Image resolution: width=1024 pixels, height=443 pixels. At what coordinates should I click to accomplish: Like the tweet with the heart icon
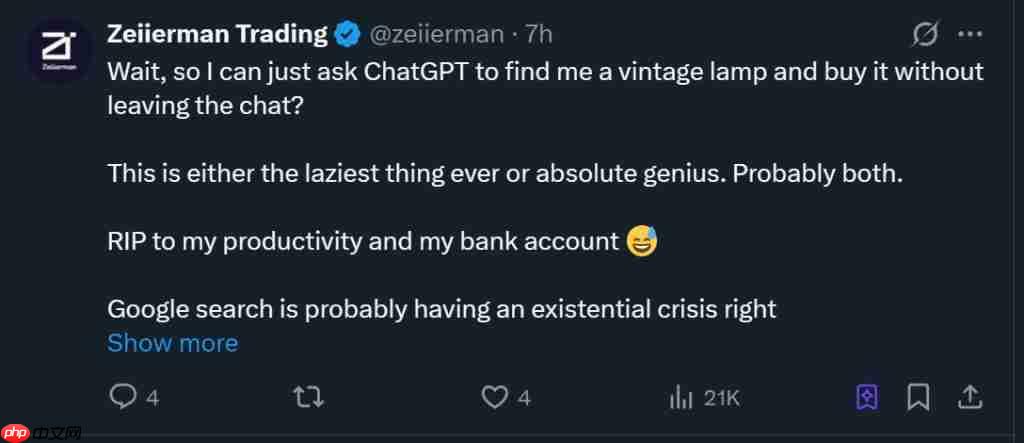[494, 397]
